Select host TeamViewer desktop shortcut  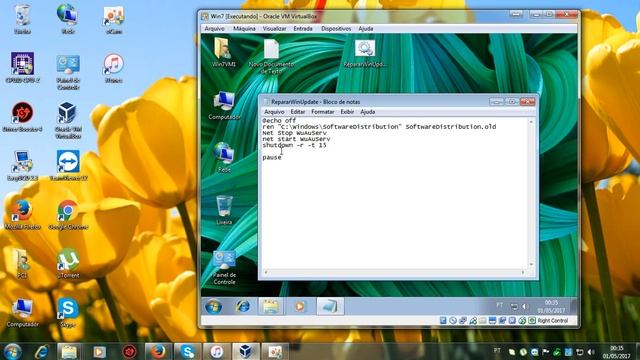click(x=68, y=166)
